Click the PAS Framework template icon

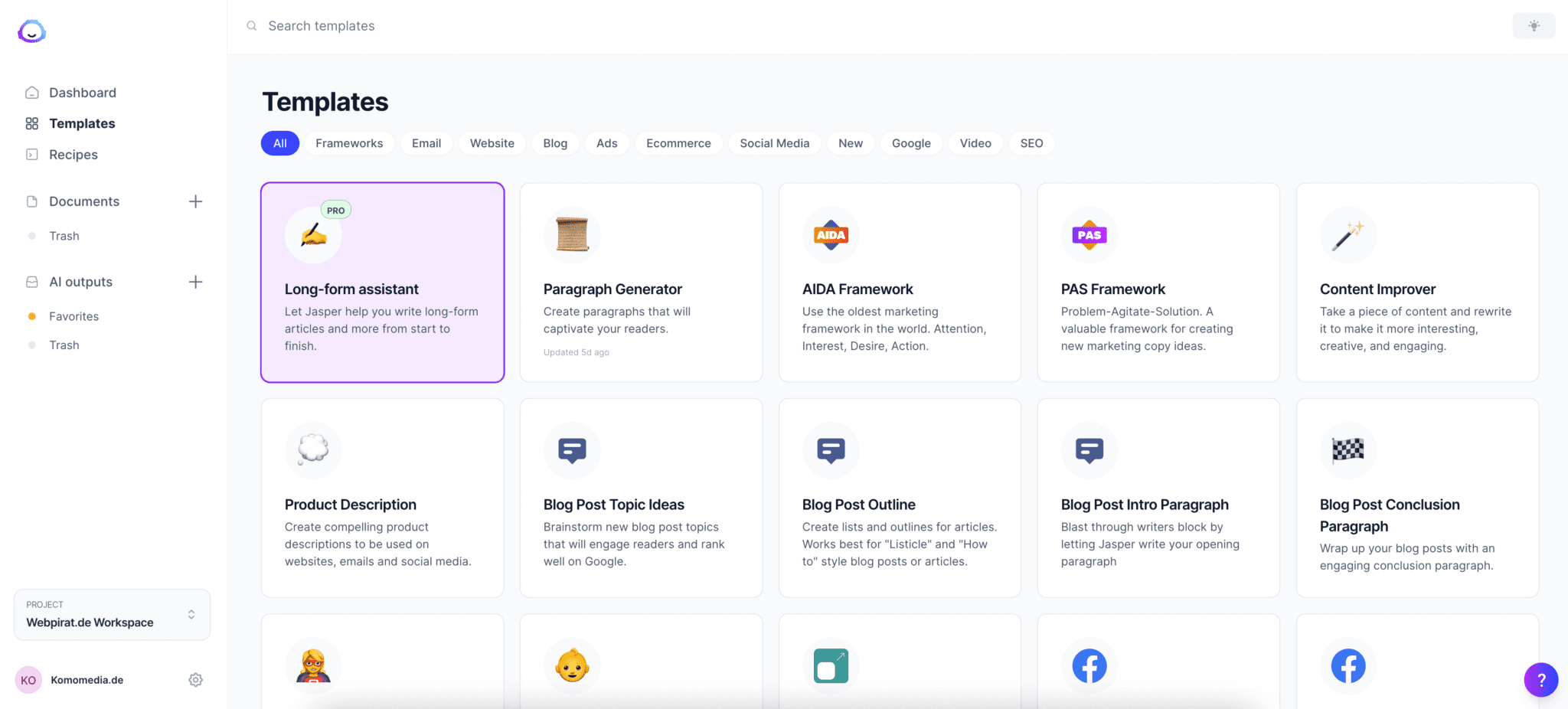[1089, 235]
